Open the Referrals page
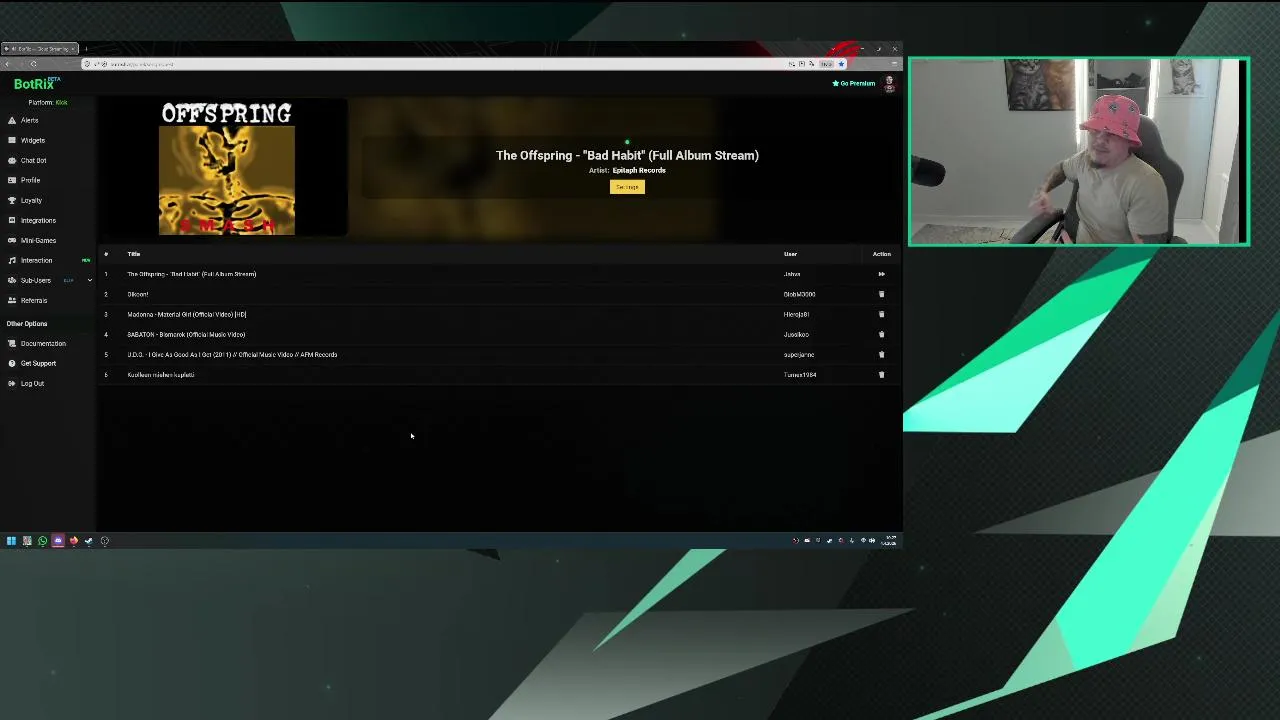The height and width of the screenshot is (720, 1280). (34, 300)
